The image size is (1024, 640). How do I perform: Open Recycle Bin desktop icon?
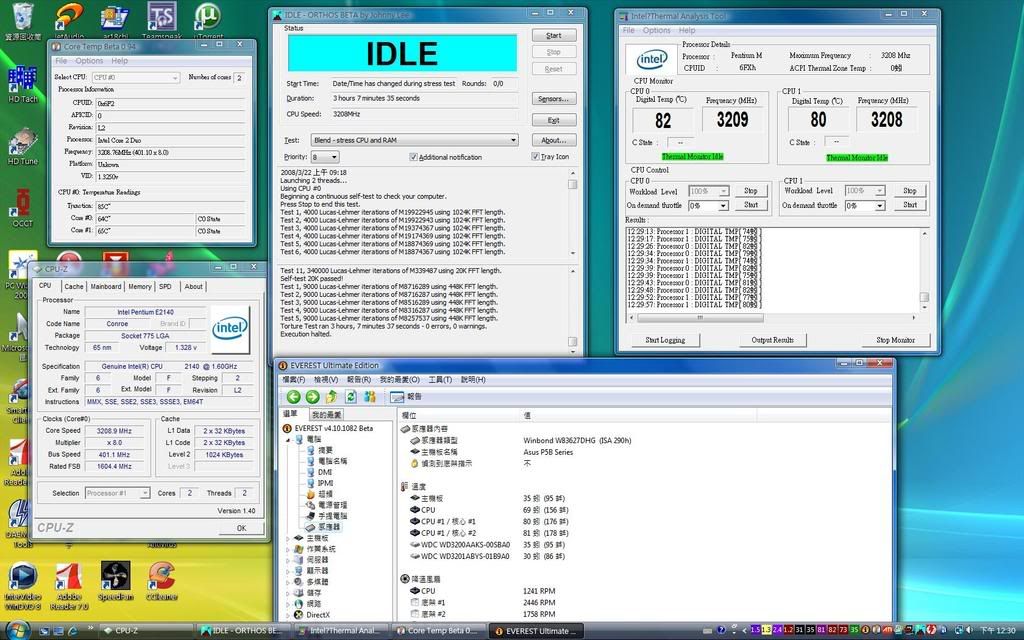point(23,21)
